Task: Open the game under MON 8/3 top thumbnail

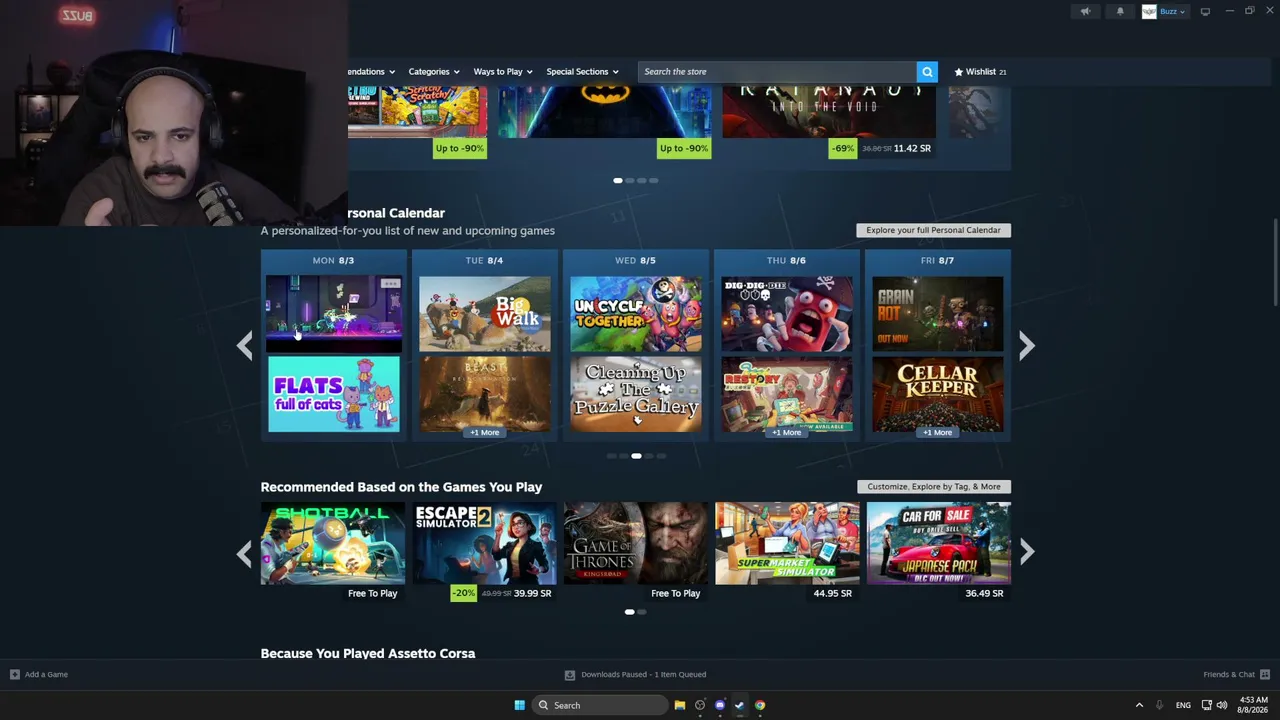Action: coord(333,314)
